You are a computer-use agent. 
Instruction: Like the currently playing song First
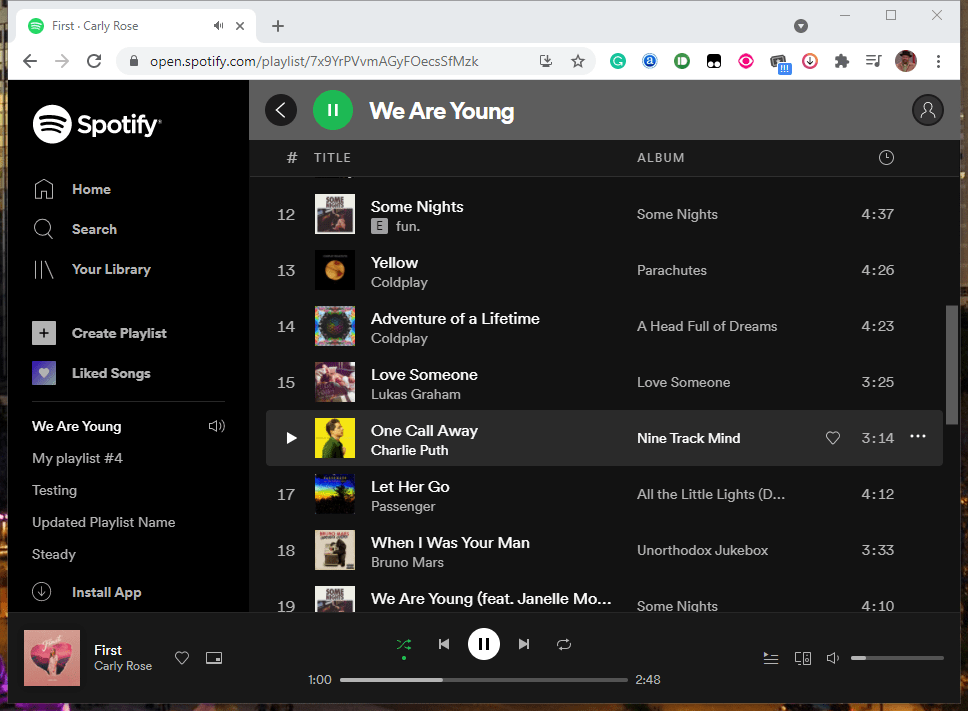point(182,658)
